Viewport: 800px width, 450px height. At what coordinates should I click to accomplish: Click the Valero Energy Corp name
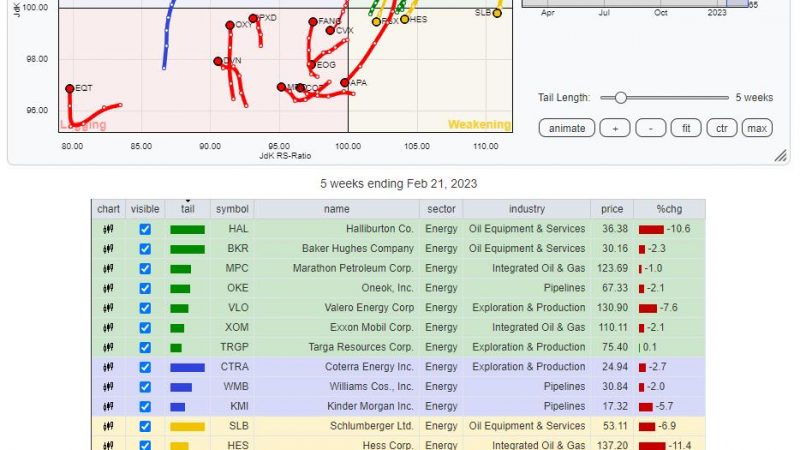coord(369,308)
